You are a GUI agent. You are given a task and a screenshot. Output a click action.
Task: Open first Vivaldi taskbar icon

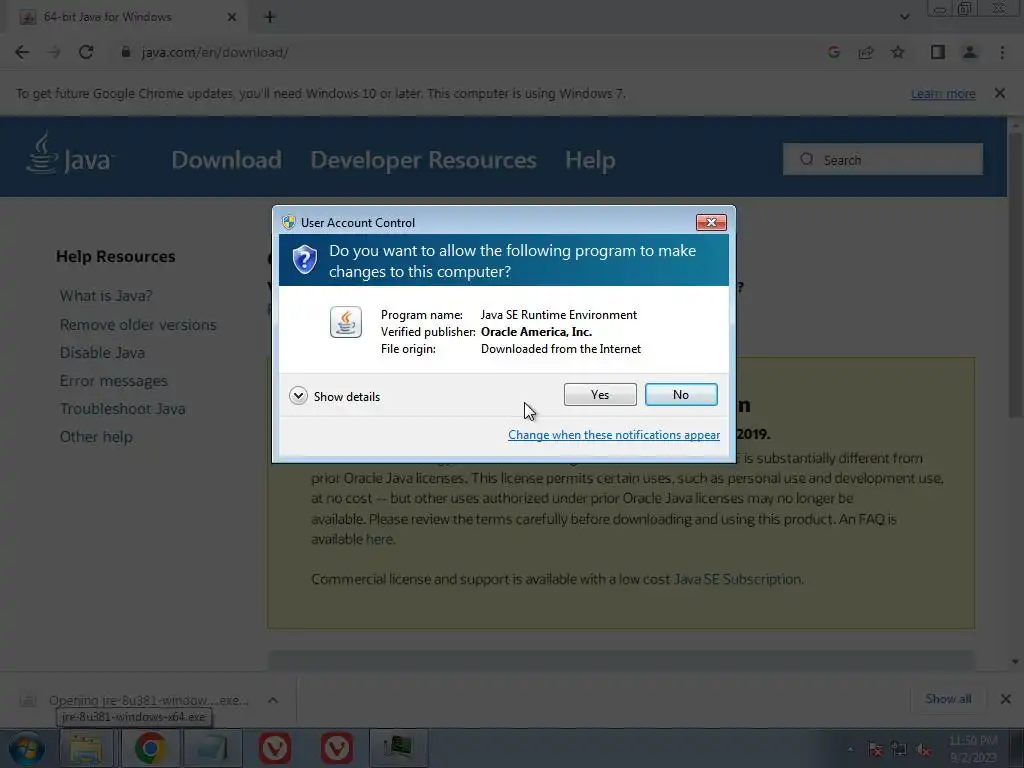pos(274,748)
